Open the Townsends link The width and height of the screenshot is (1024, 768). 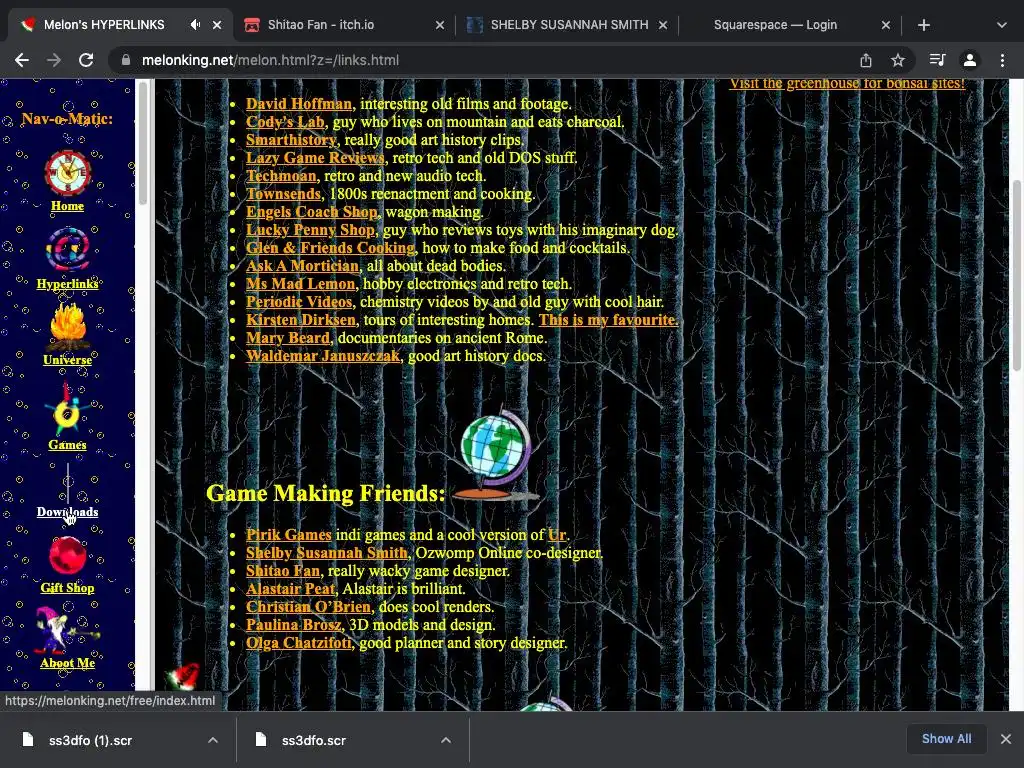tap(283, 194)
